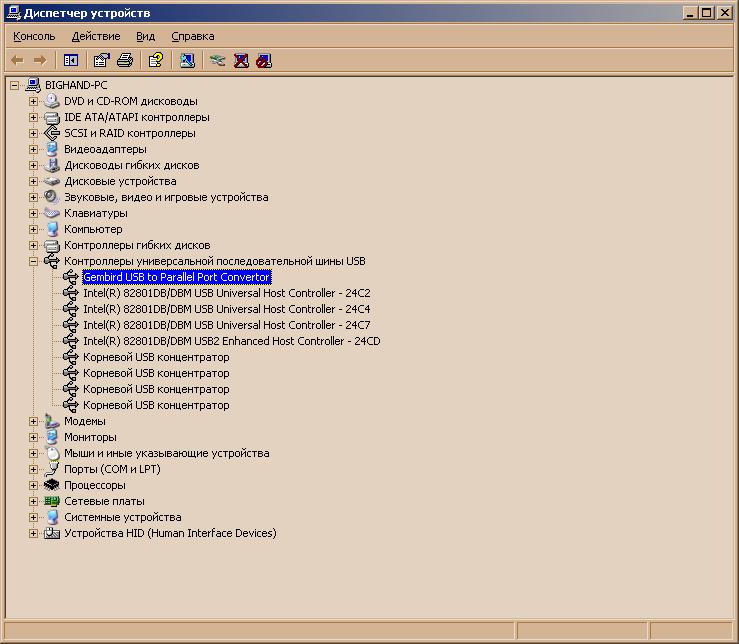Click the green update driver toolbar icon
The height and width of the screenshot is (644, 739).
coord(217,60)
